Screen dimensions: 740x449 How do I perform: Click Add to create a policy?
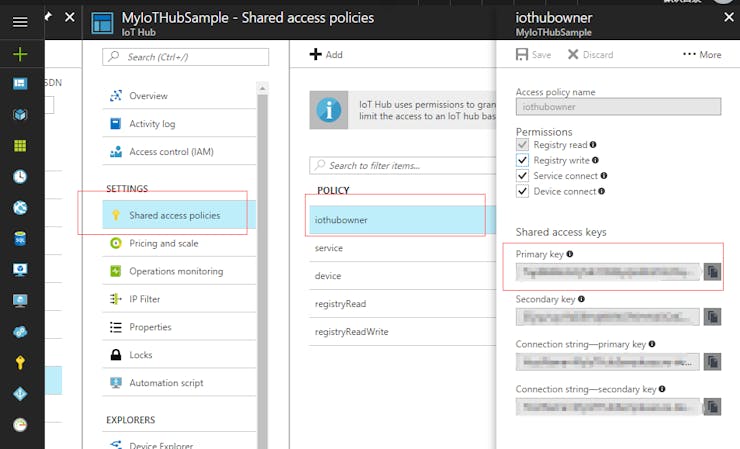pyautogui.click(x=326, y=54)
